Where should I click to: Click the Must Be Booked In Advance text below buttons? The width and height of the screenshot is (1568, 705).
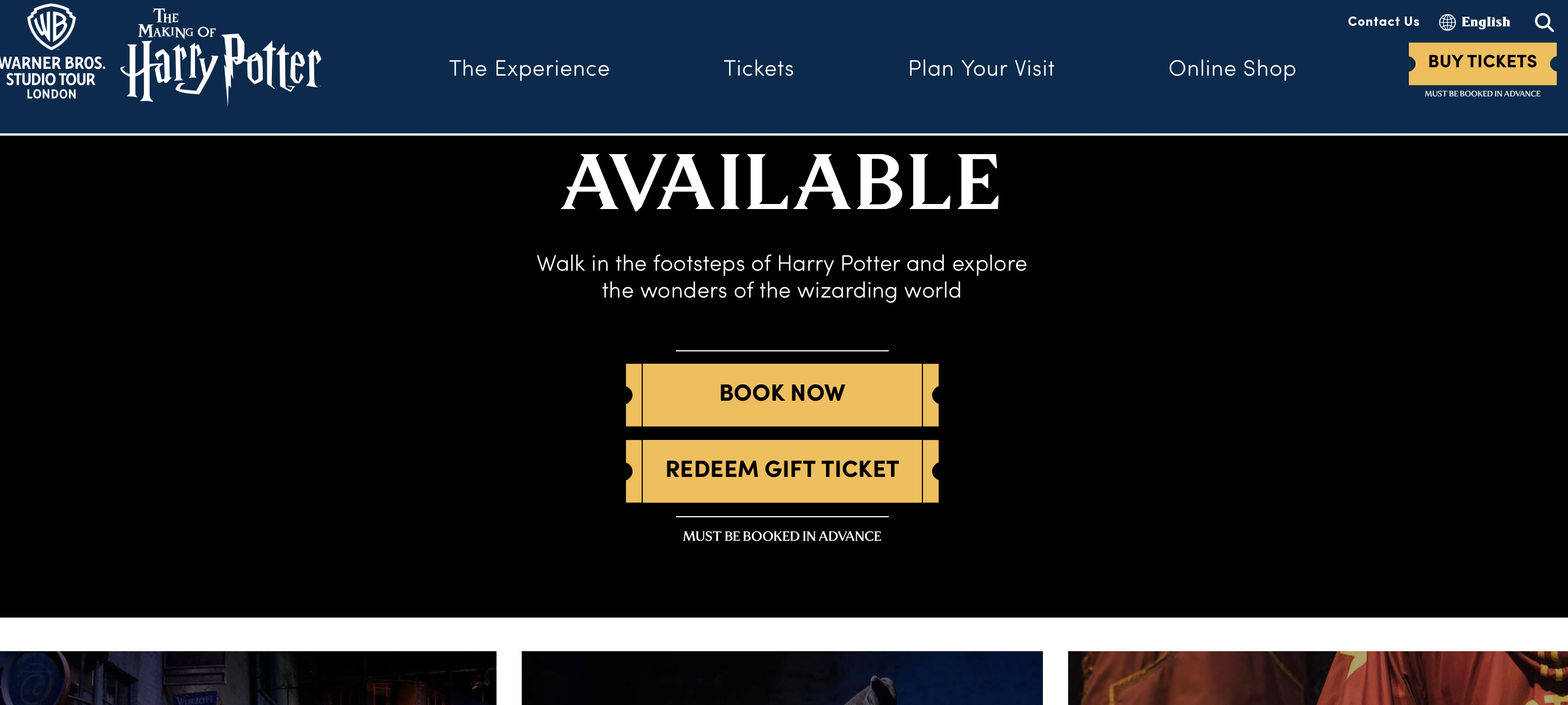(x=782, y=536)
